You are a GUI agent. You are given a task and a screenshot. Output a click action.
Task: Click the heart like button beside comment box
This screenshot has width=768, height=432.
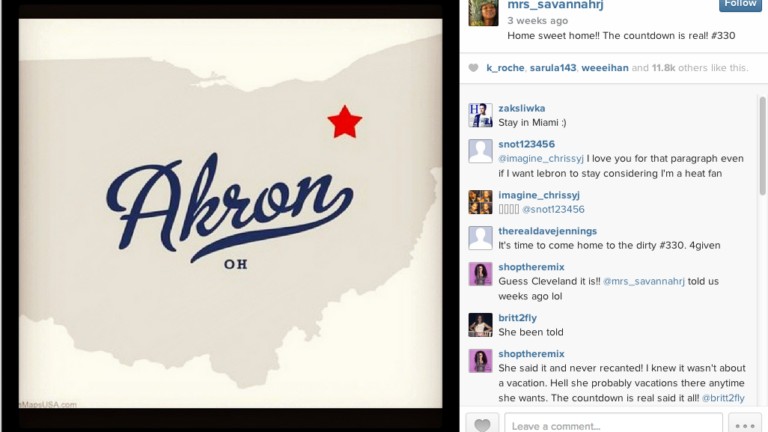(482, 424)
